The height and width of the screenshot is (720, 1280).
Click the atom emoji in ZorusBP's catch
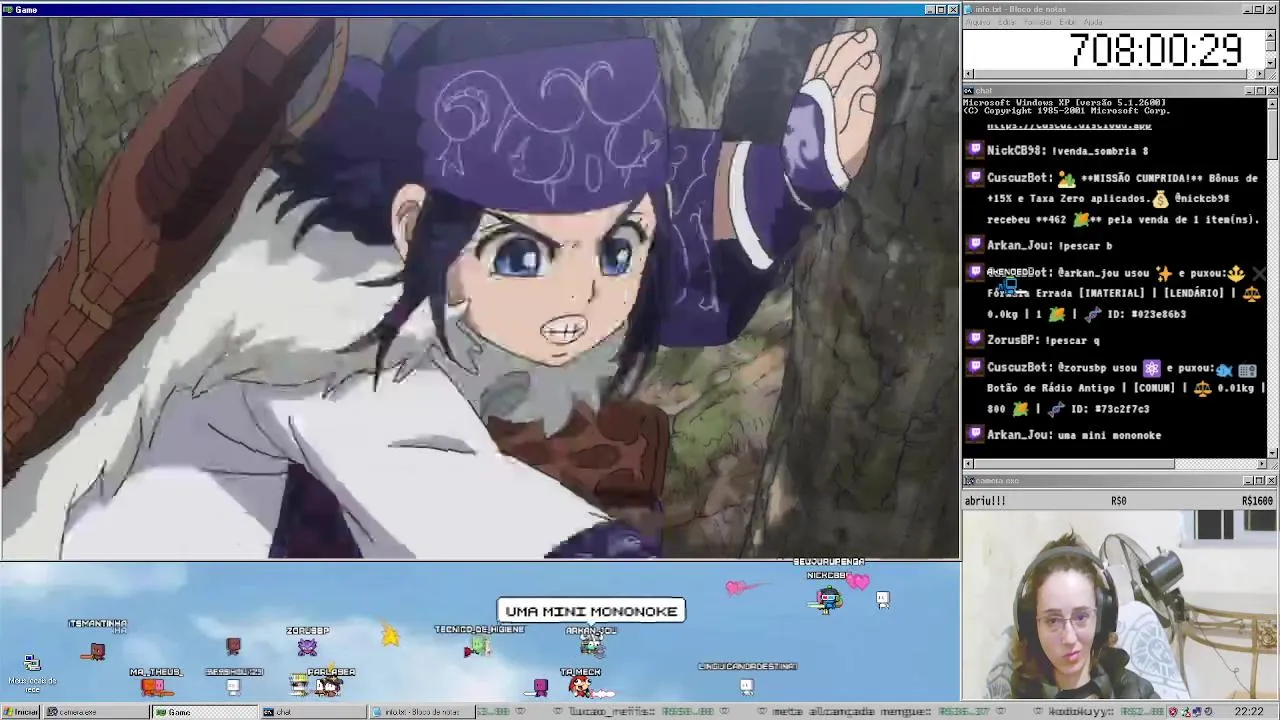(x=1152, y=368)
